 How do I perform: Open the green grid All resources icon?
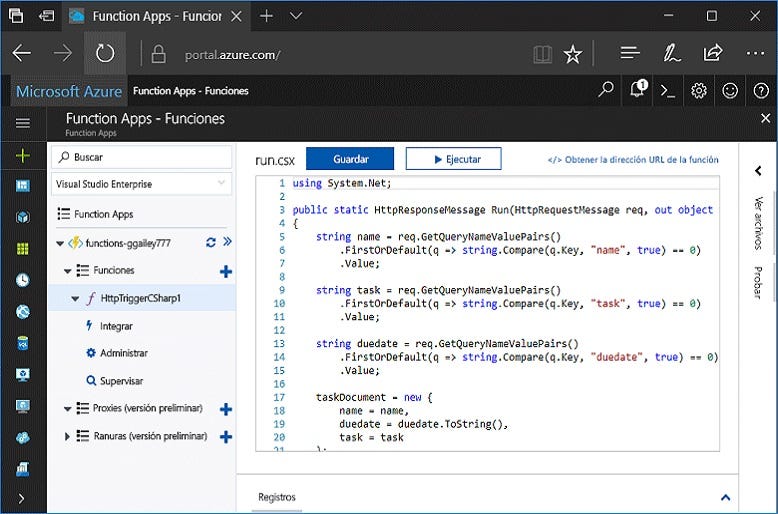click(23, 249)
